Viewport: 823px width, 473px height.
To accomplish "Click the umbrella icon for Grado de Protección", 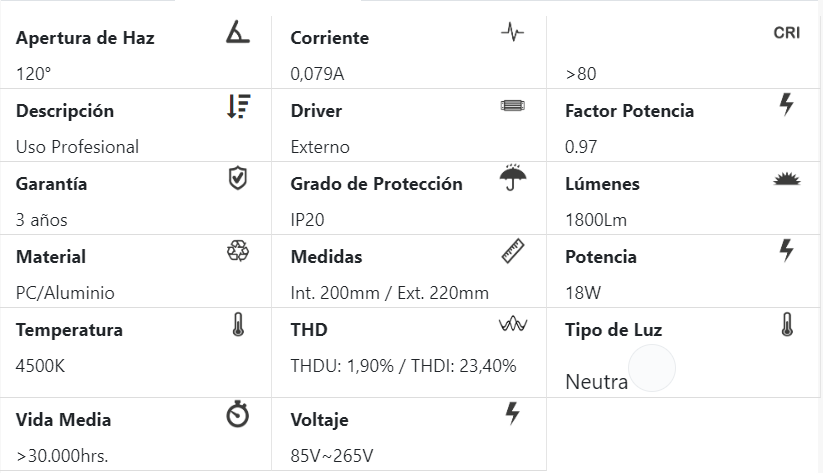I will click(512, 179).
